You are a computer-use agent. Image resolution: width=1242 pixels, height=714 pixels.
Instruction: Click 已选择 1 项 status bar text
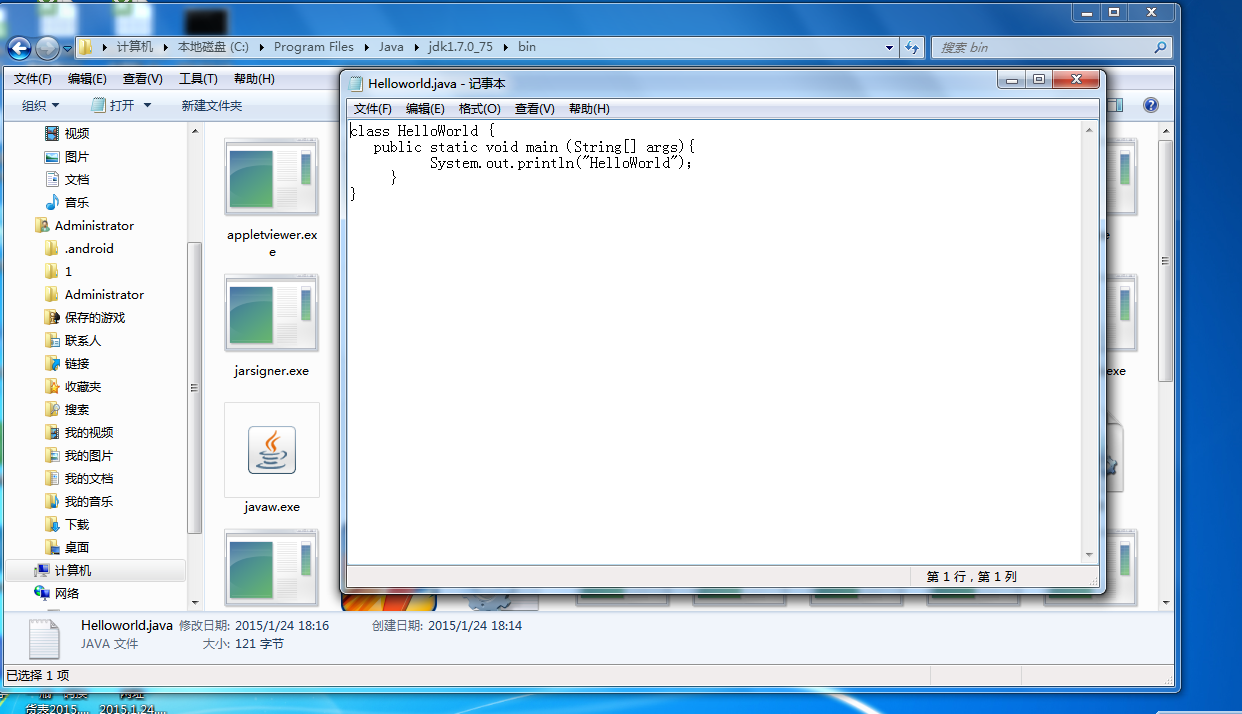pyautogui.click(x=38, y=676)
